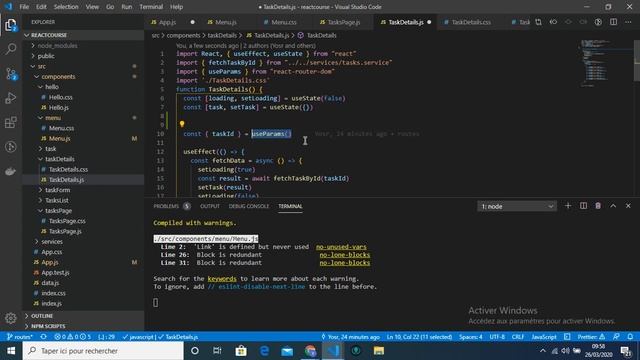This screenshot has width=640, height=360.
Task: Open the Search view in activity bar
Action: 11,49
